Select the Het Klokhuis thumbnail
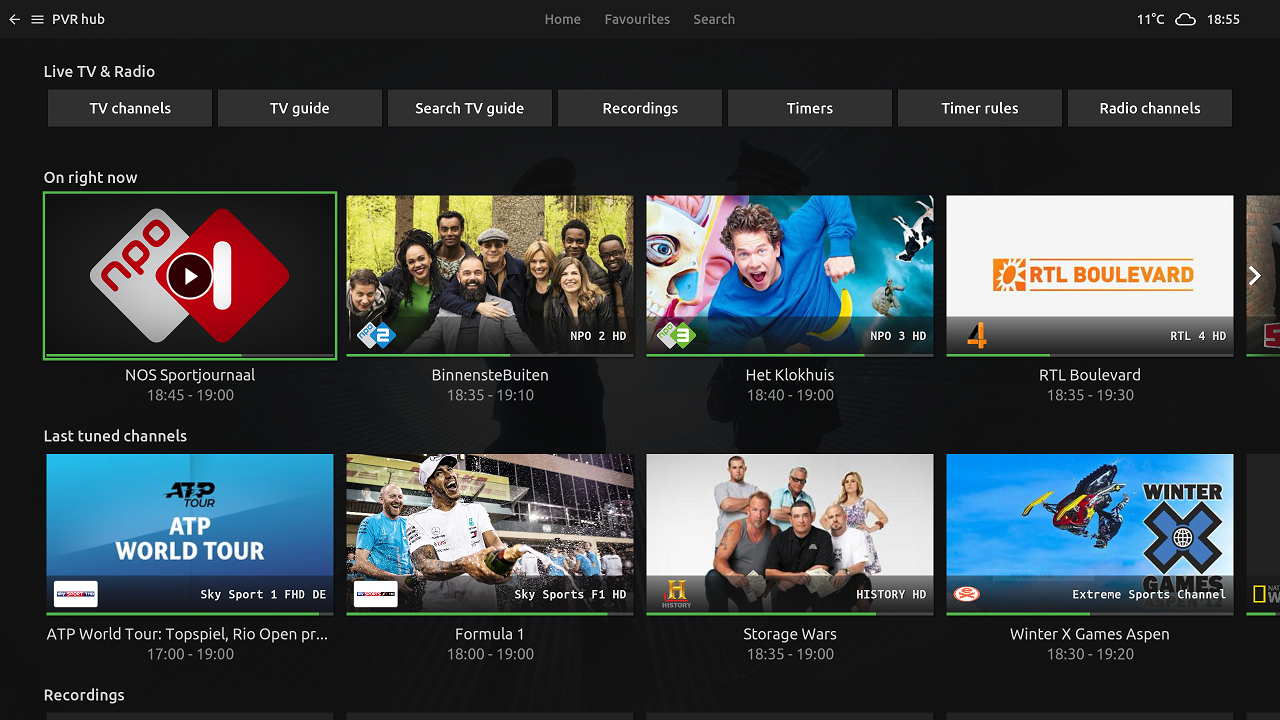1280x720 pixels. point(790,276)
